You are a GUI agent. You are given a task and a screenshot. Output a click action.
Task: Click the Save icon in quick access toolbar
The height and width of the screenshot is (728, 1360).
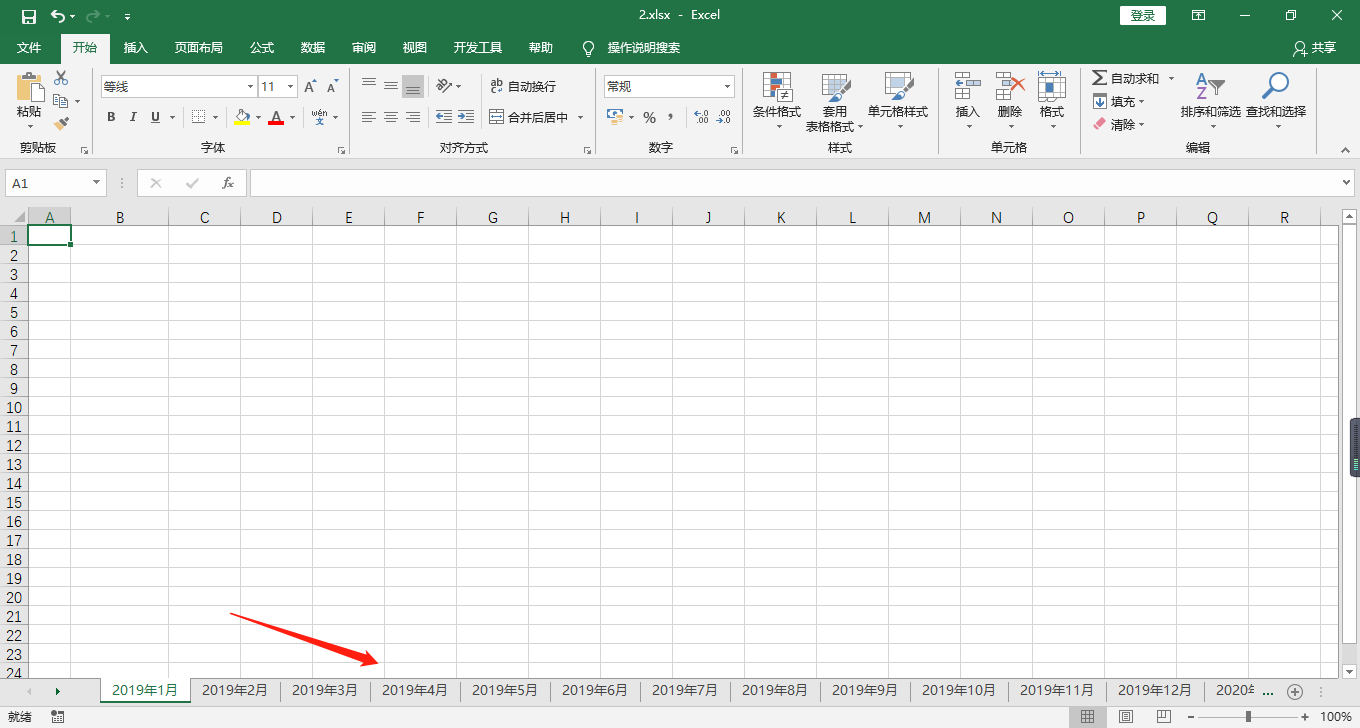pyautogui.click(x=28, y=16)
